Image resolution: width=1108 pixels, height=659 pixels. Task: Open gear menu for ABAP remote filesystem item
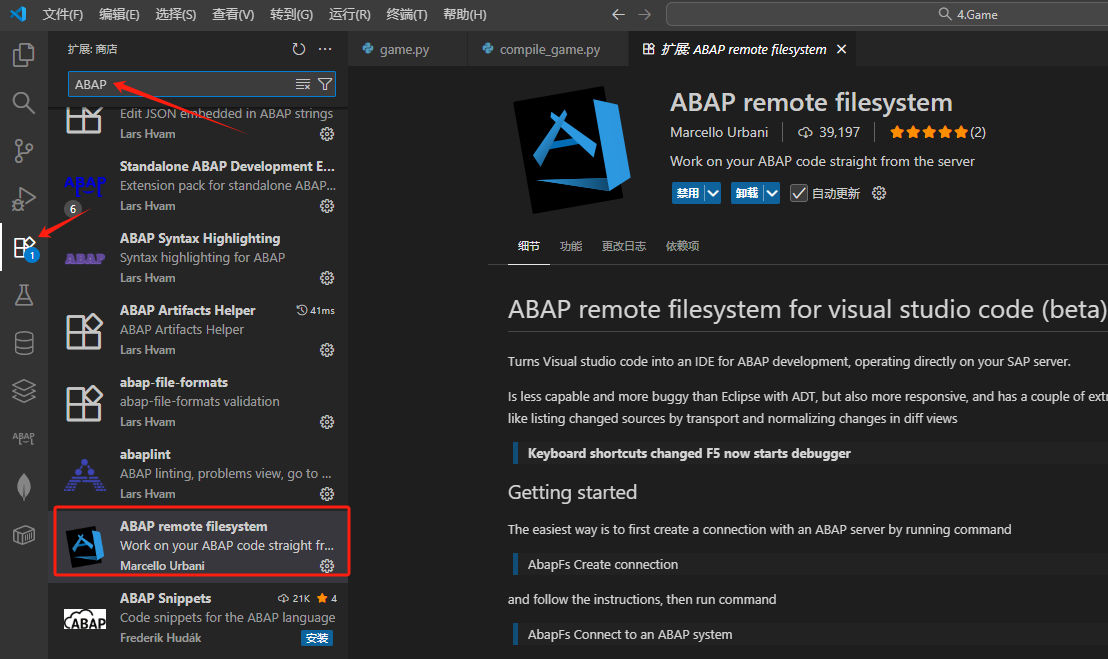coord(326,566)
